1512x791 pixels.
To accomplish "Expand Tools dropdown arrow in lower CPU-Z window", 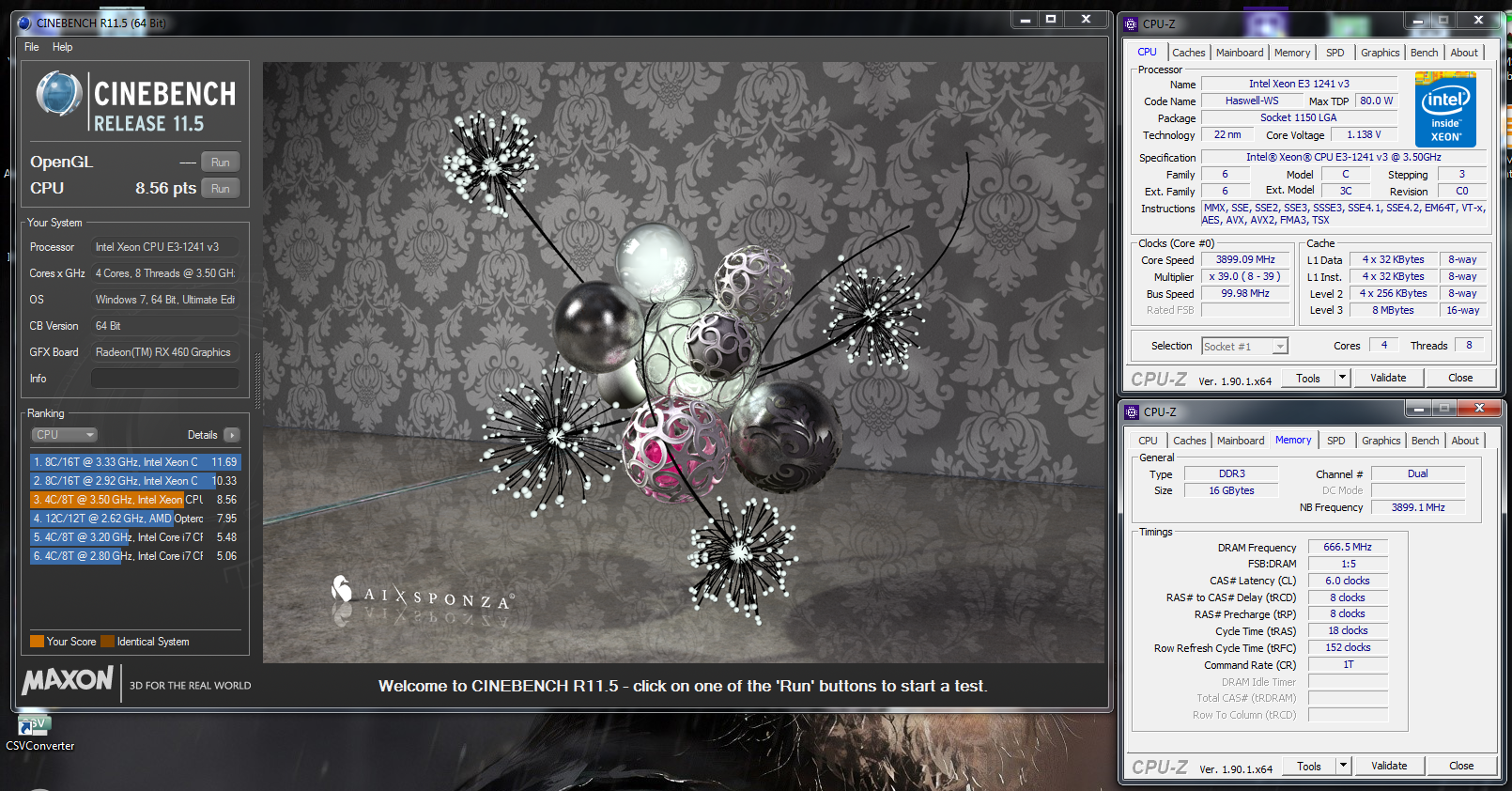I will (1344, 767).
